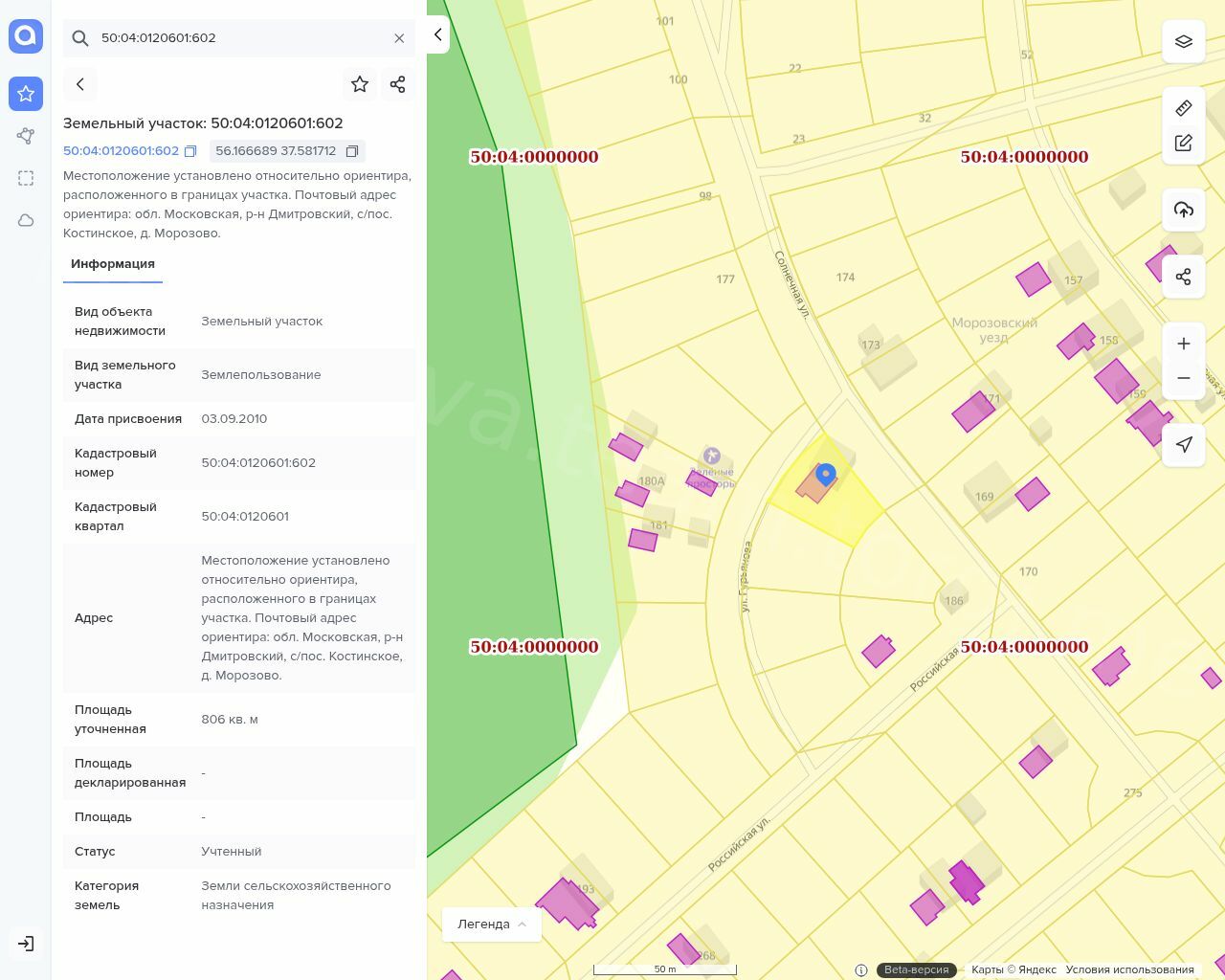This screenshot has width=1225, height=980.
Task: Open the map layers selector
Action: point(1184,42)
